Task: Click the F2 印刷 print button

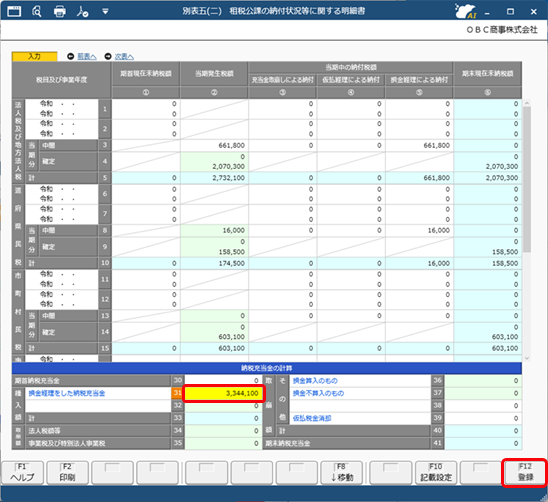Action: pyautogui.click(x=67, y=473)
